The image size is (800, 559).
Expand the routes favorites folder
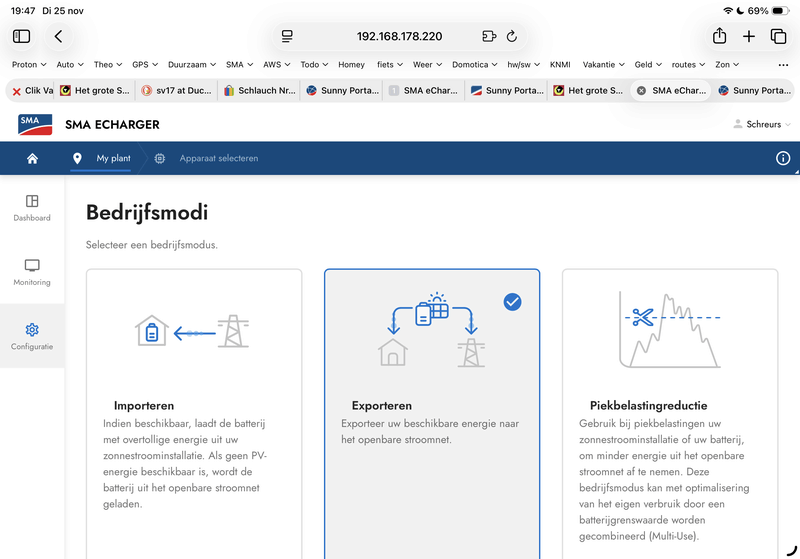coord(688,65)
